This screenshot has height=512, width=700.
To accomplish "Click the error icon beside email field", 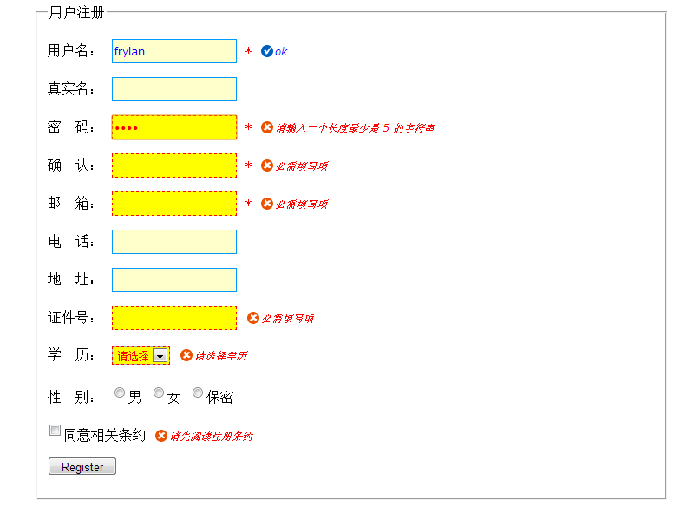I will (x=267, y=204).
